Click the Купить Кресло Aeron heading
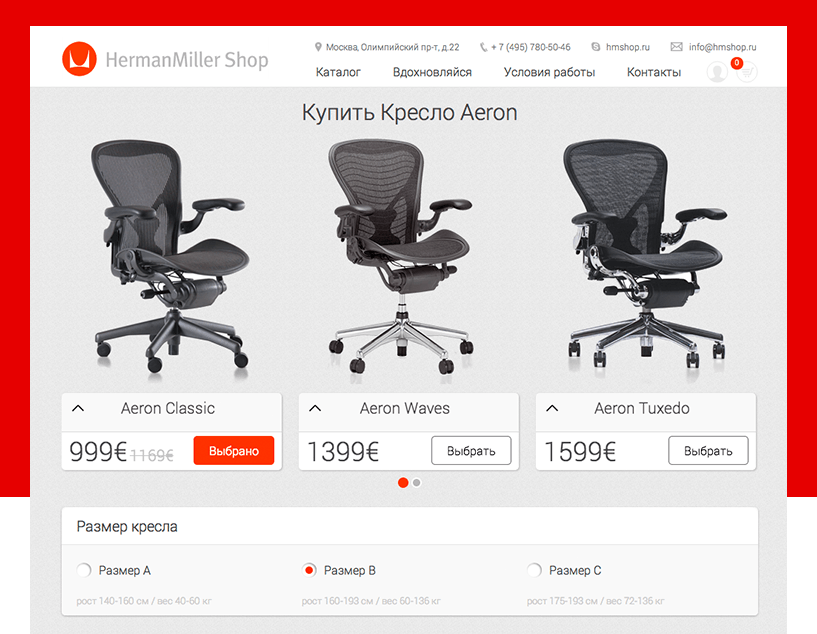This screenshot has width=817, height=634. click(410, 113)
